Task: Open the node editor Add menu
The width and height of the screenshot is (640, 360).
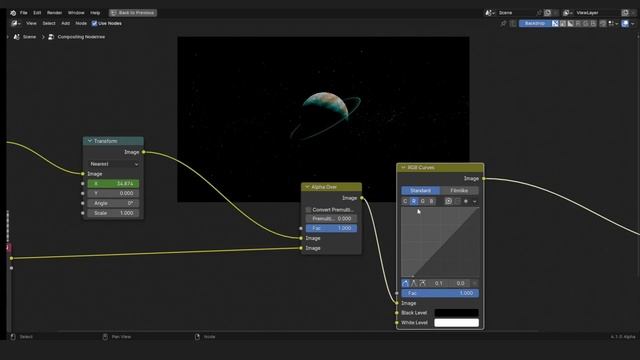Action: 65,23
